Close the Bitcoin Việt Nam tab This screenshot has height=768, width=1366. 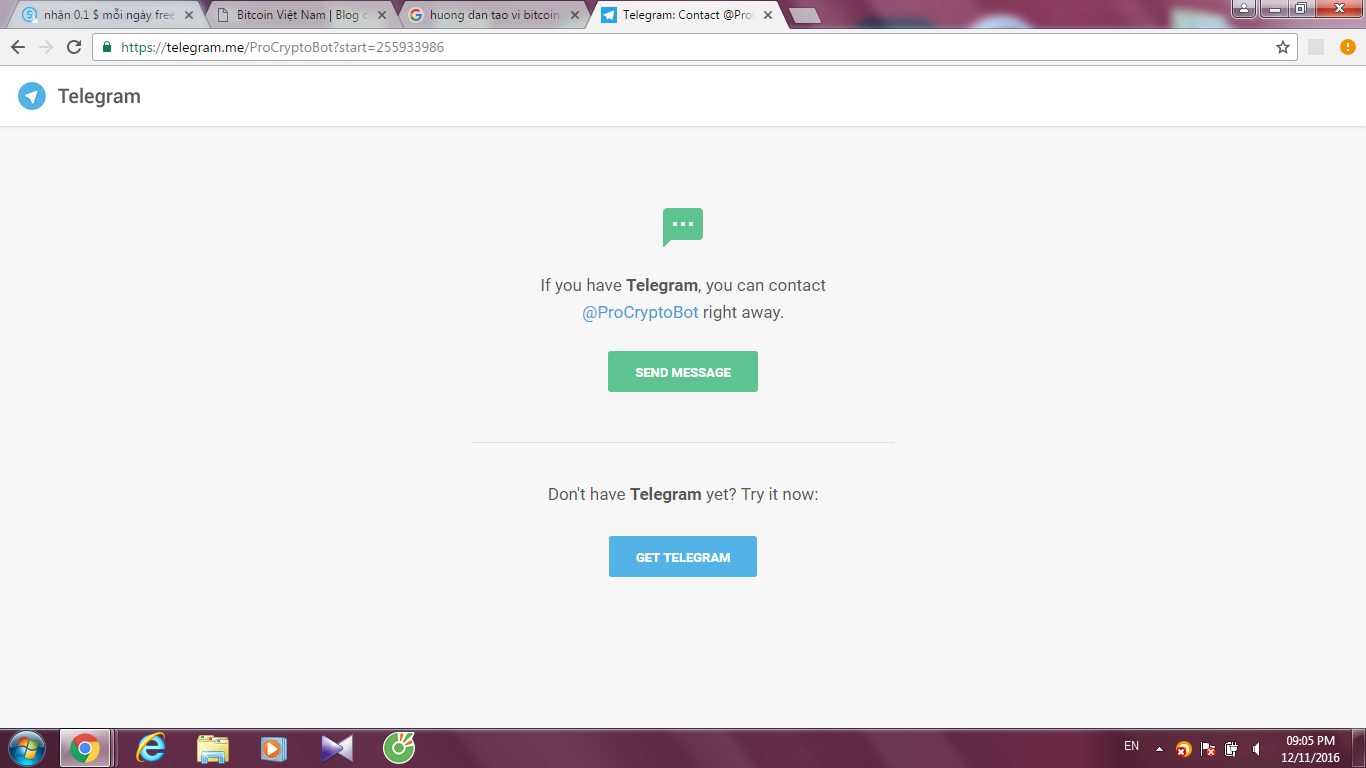click(x=382, y=15)
